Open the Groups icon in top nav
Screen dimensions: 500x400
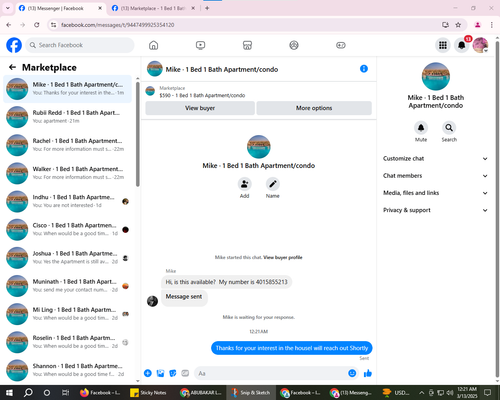point(294,45)
